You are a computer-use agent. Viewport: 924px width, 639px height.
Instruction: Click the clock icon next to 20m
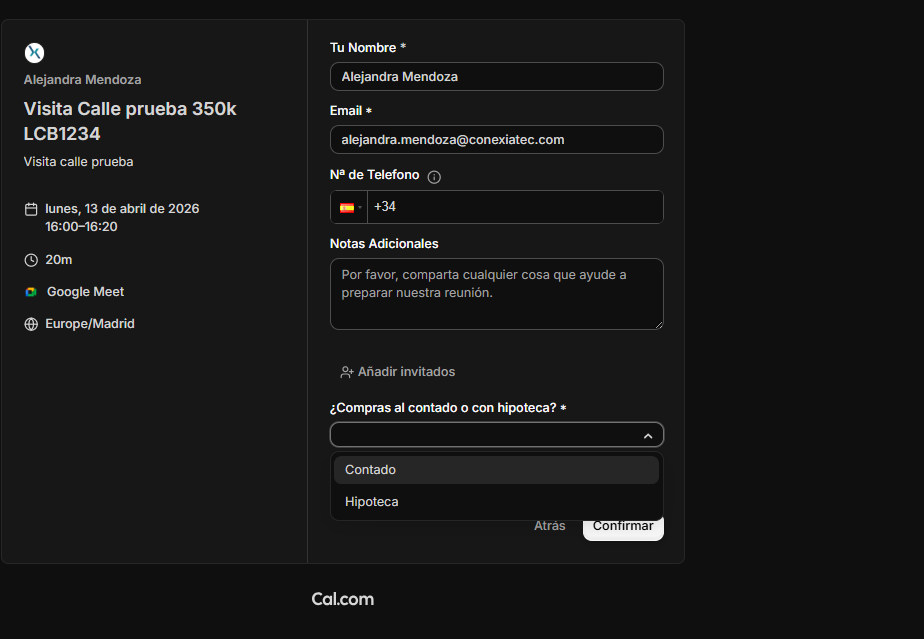coord(31,260)
